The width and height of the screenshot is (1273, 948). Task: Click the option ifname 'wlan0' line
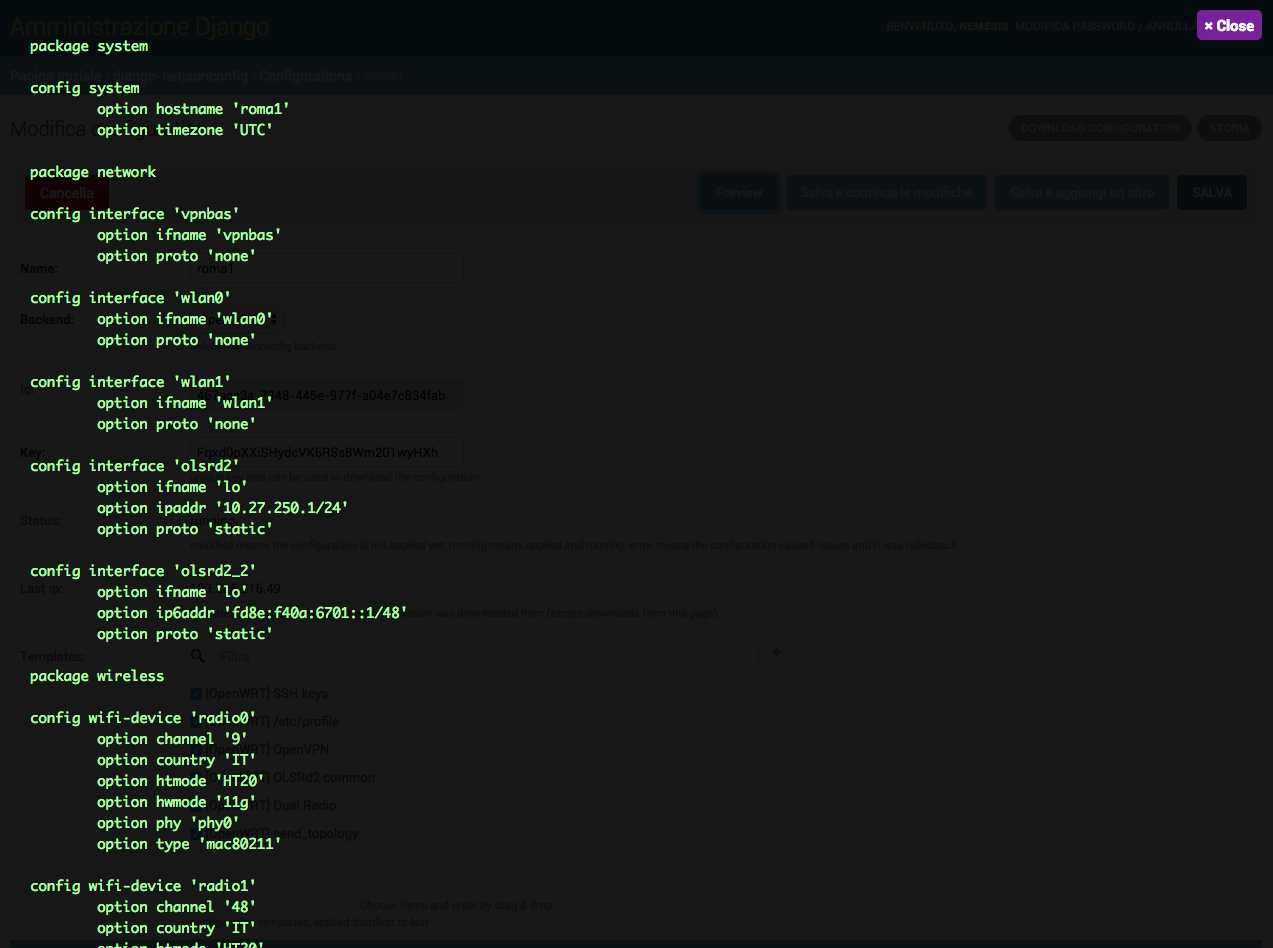(x=185, y=319)
